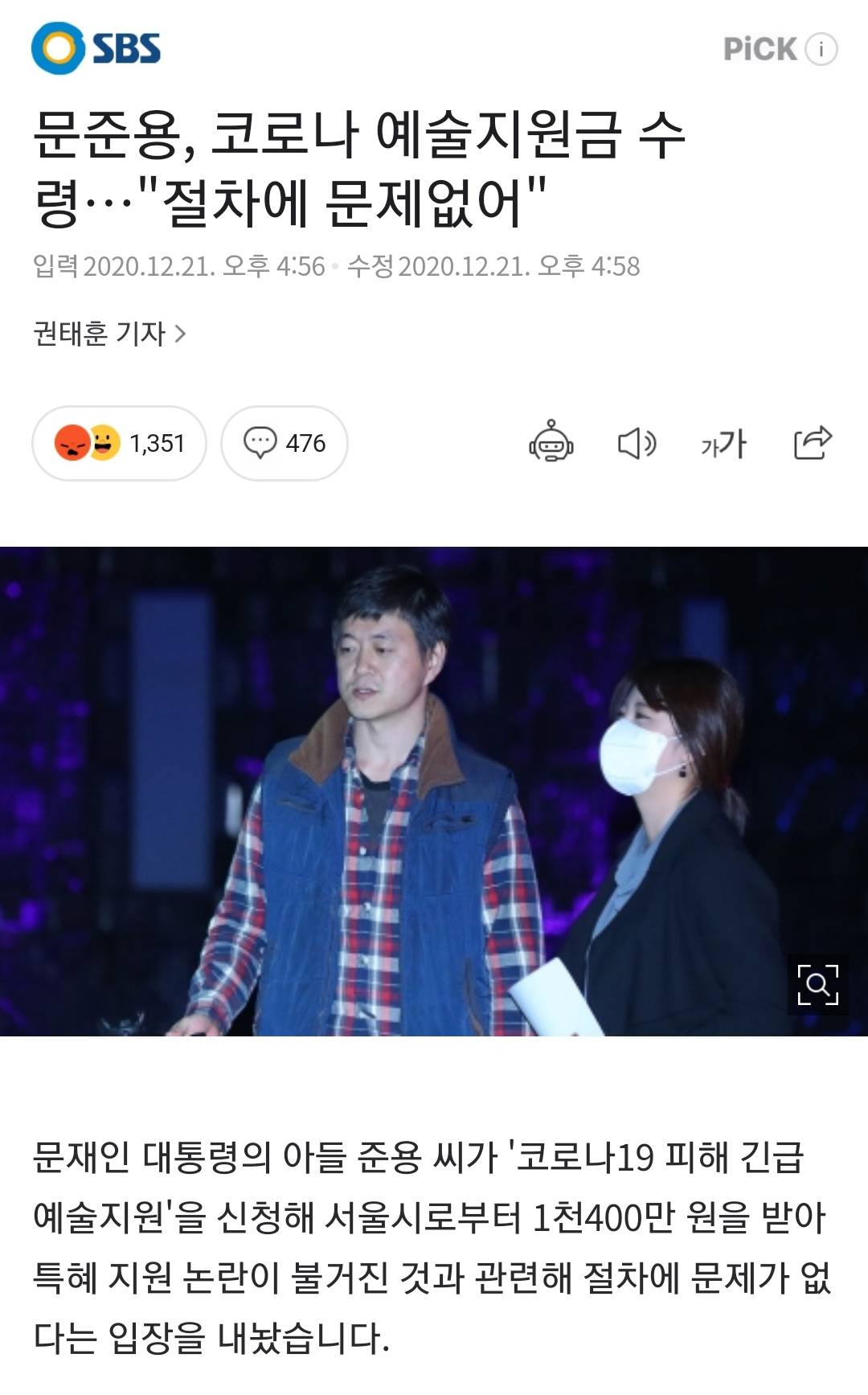Tap the PiCK info icon
The width and height of the screenshot is (868, 1395).
[821, 49]
